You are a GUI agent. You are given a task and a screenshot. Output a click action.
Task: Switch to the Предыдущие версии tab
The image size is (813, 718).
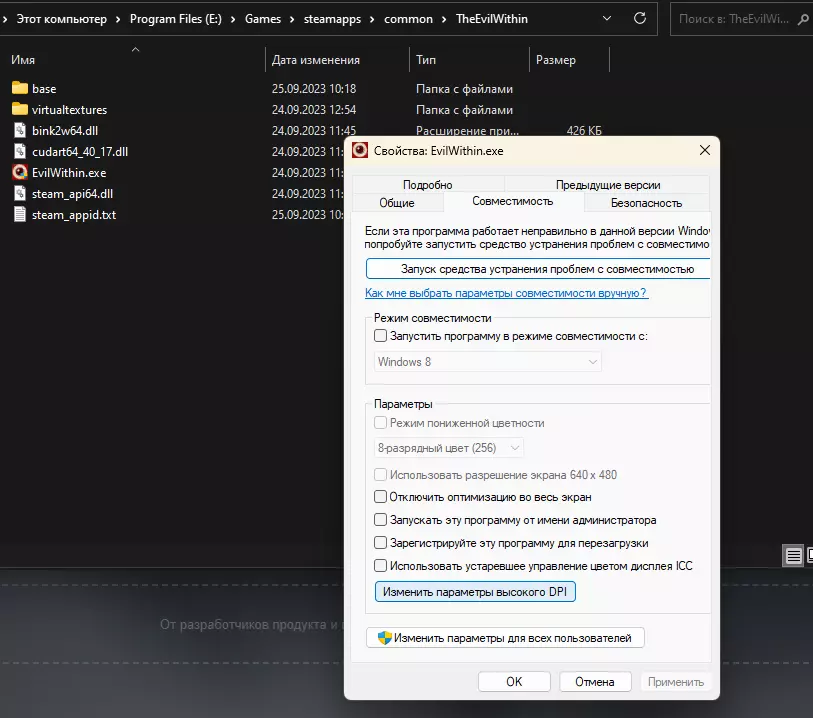click(x=608, y=185)
